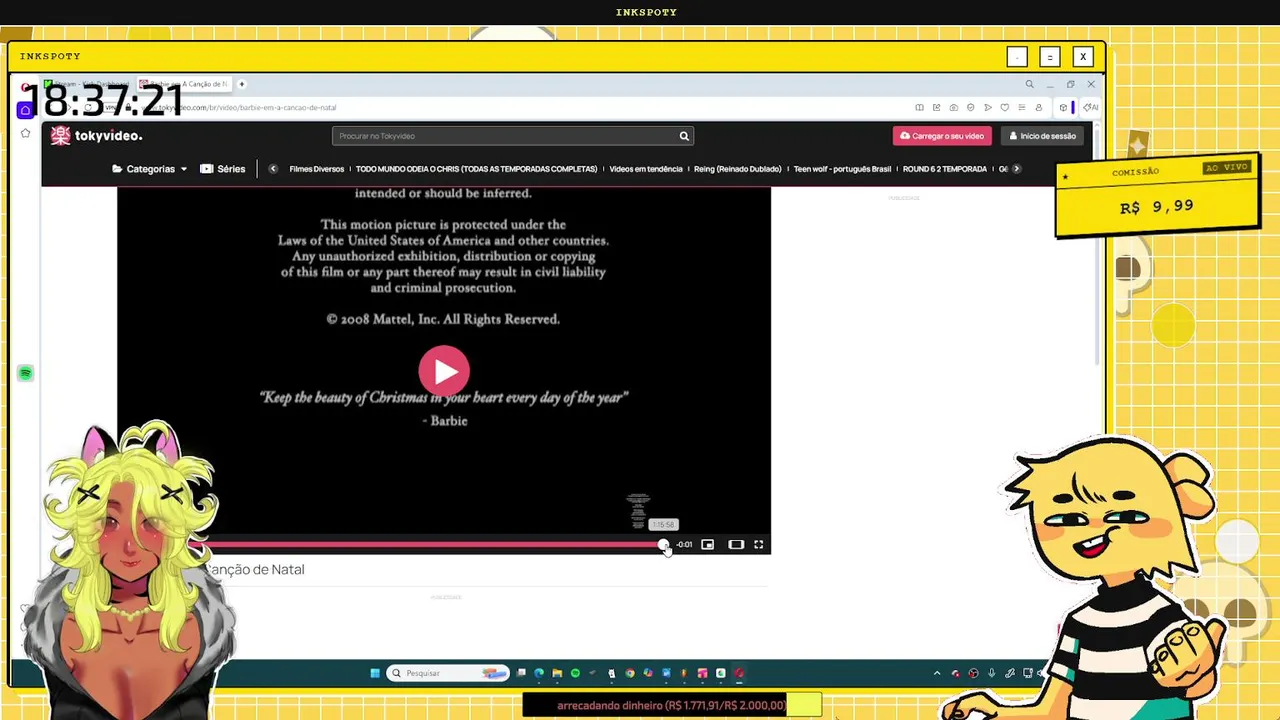Click the Tokyvideo logo

[97, 136]
